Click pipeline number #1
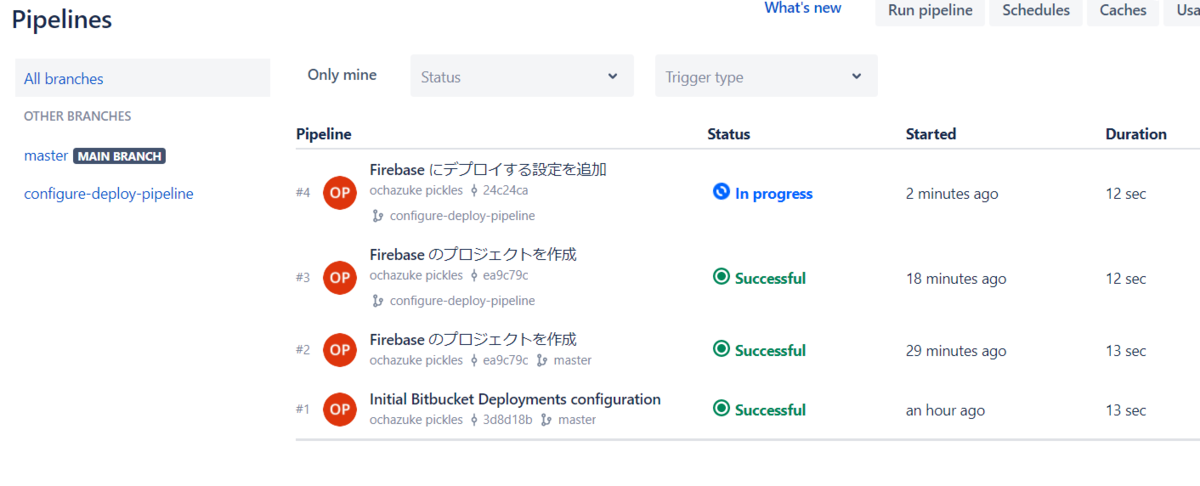This screenshot has height=486, width=1200. 303,409
